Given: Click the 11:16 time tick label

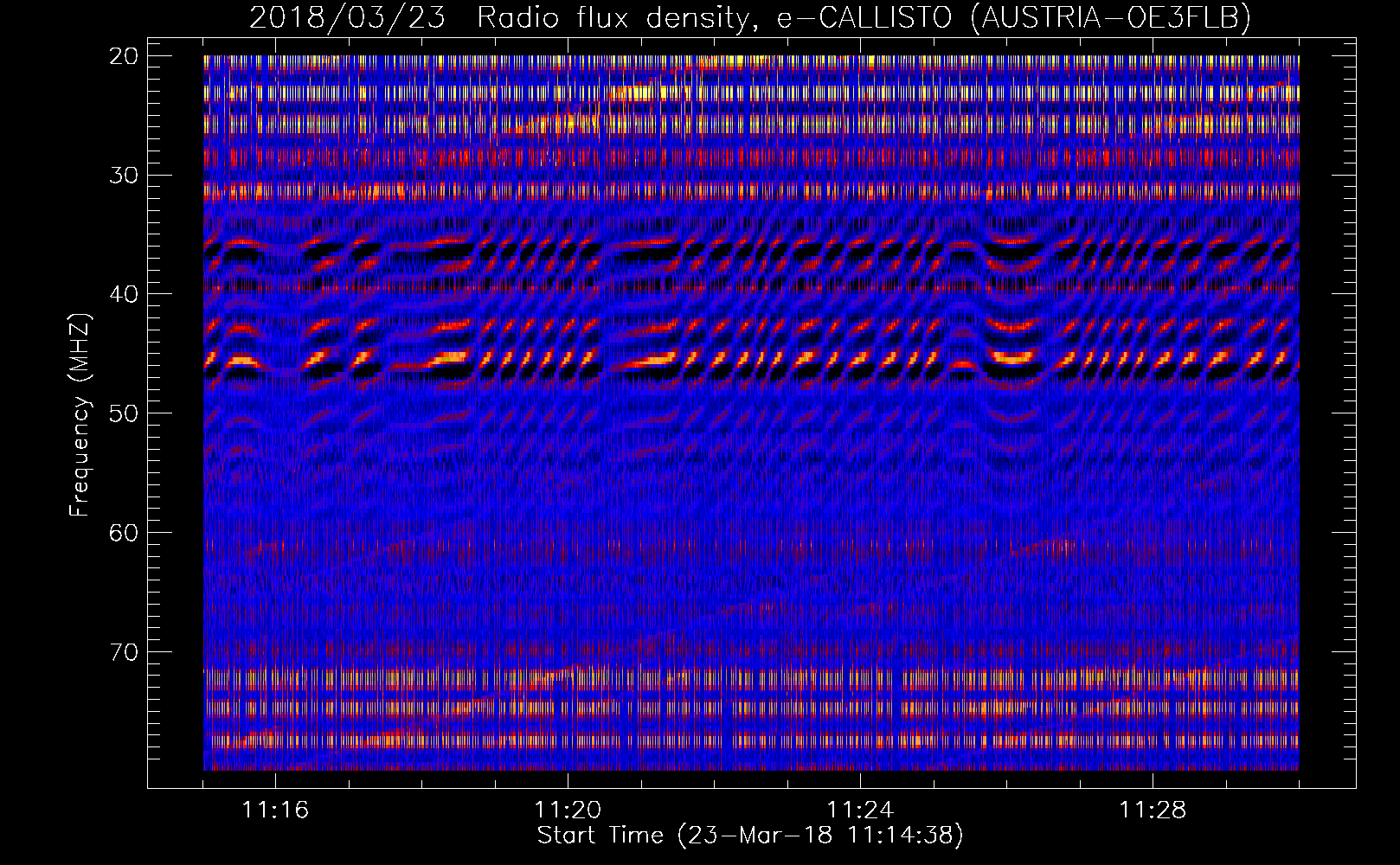Looking at the screenshot, I should [x=275, y=811].
